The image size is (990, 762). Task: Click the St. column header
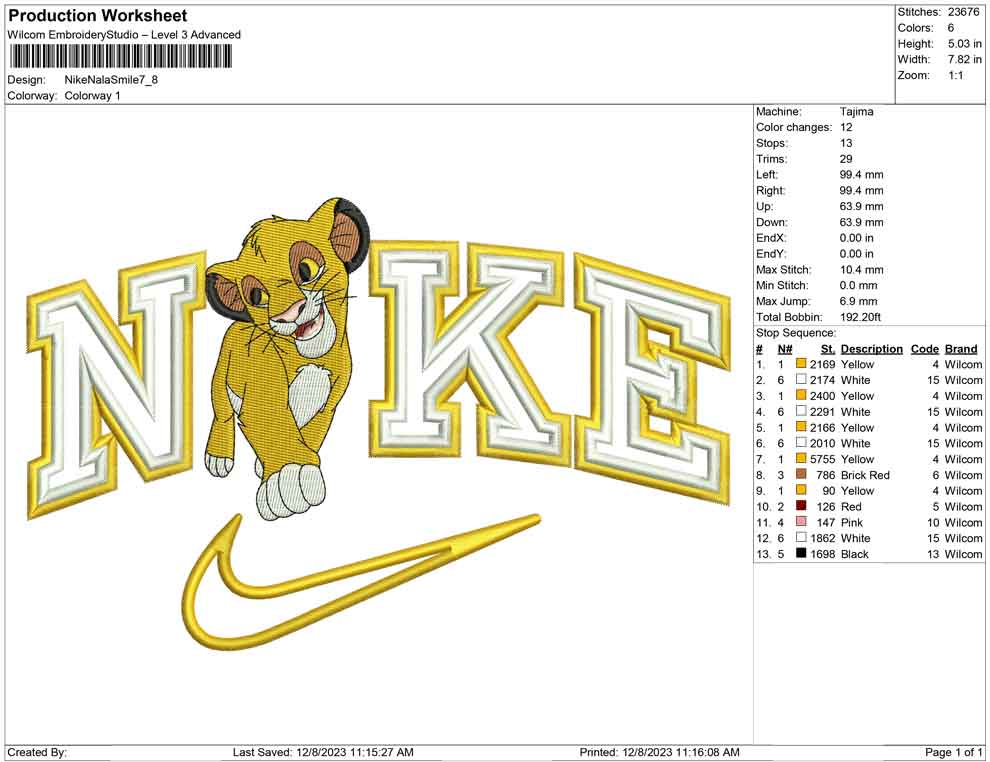point(828,349)
